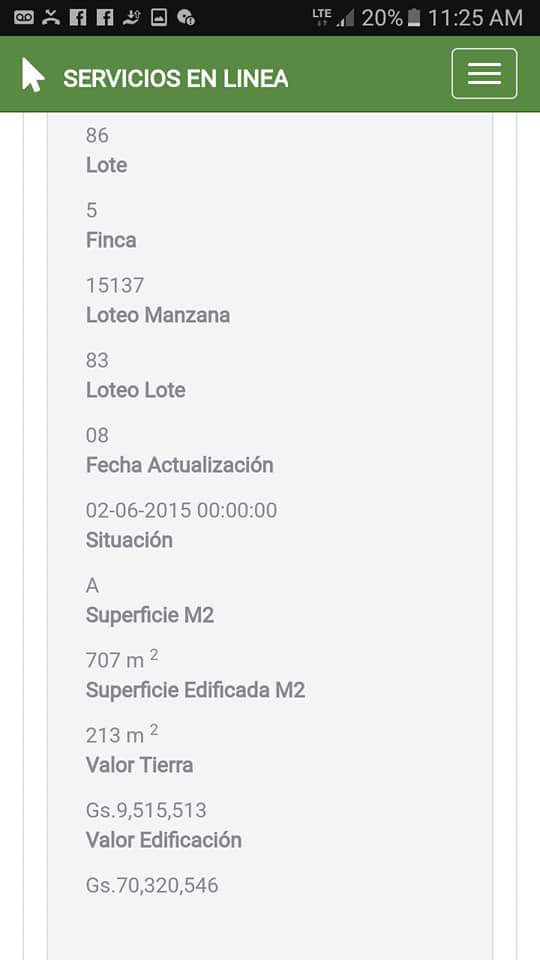Tap the missed call status icon
The height and width of the screenshot is (960, 540).
tap(51, 17)
